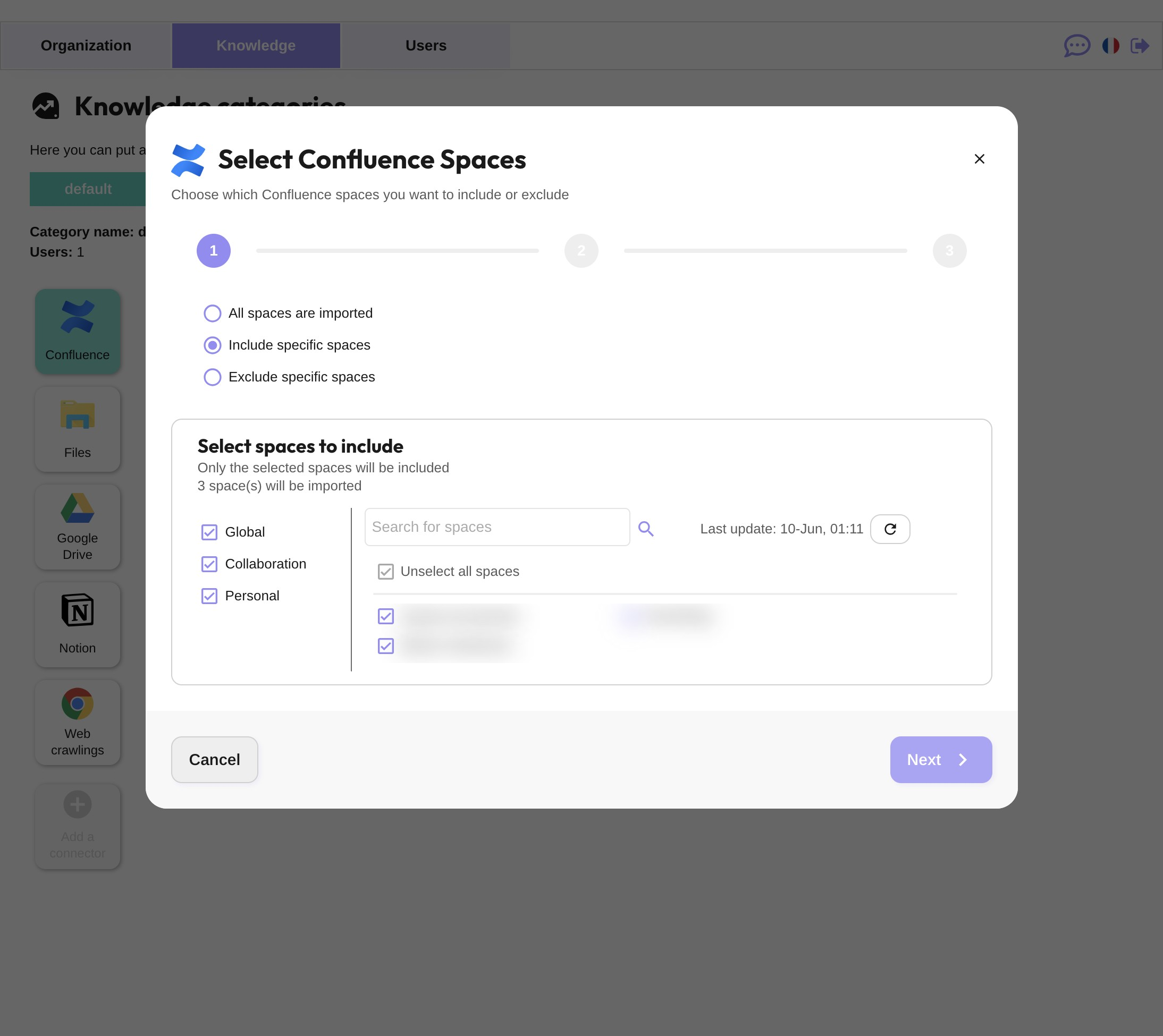This screenshot has height=1036, width=1163.
Task: Open the Google Drive connector tile
Action: point(78,527)
